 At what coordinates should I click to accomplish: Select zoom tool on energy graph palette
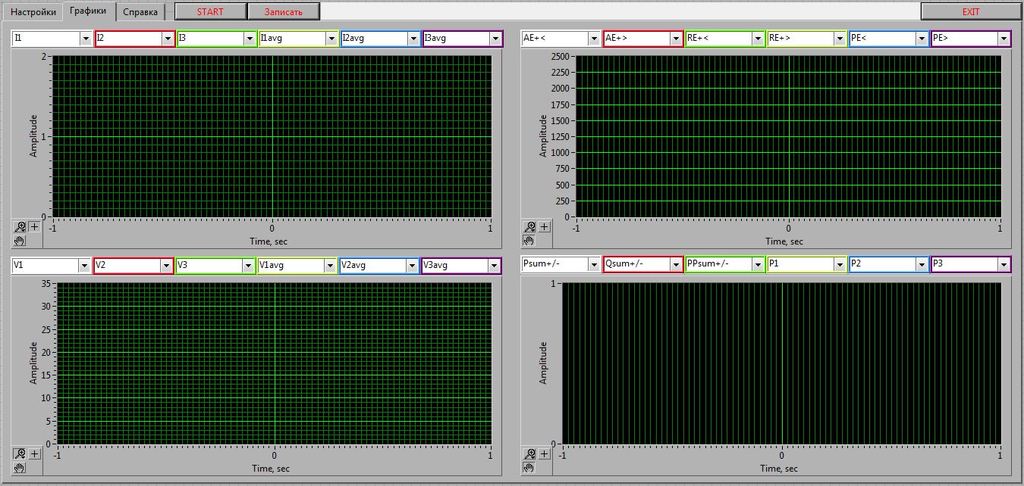pyautogui.click(x=530, y=227)
